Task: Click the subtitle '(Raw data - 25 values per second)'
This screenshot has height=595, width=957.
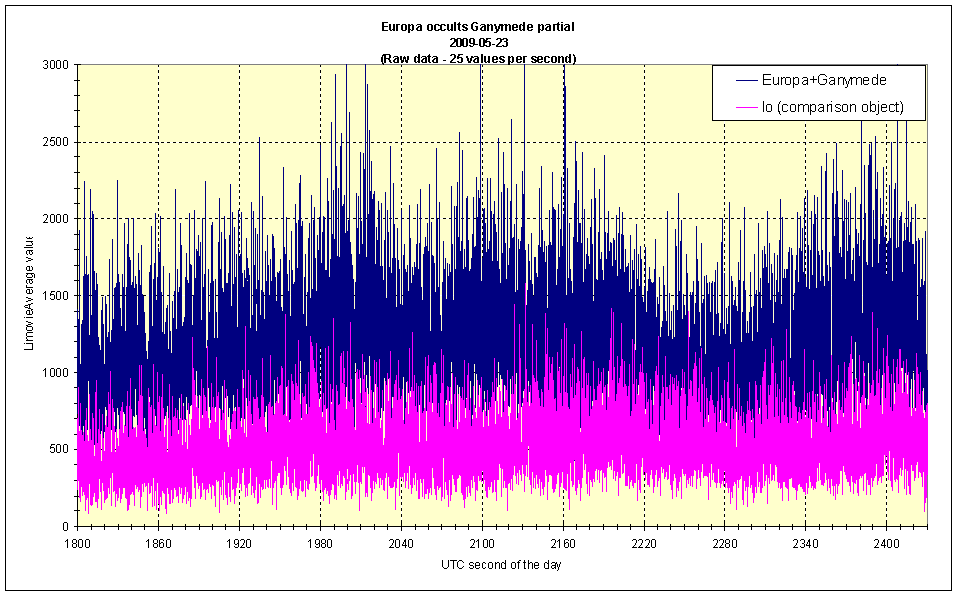Action: [x=478, y=59]
